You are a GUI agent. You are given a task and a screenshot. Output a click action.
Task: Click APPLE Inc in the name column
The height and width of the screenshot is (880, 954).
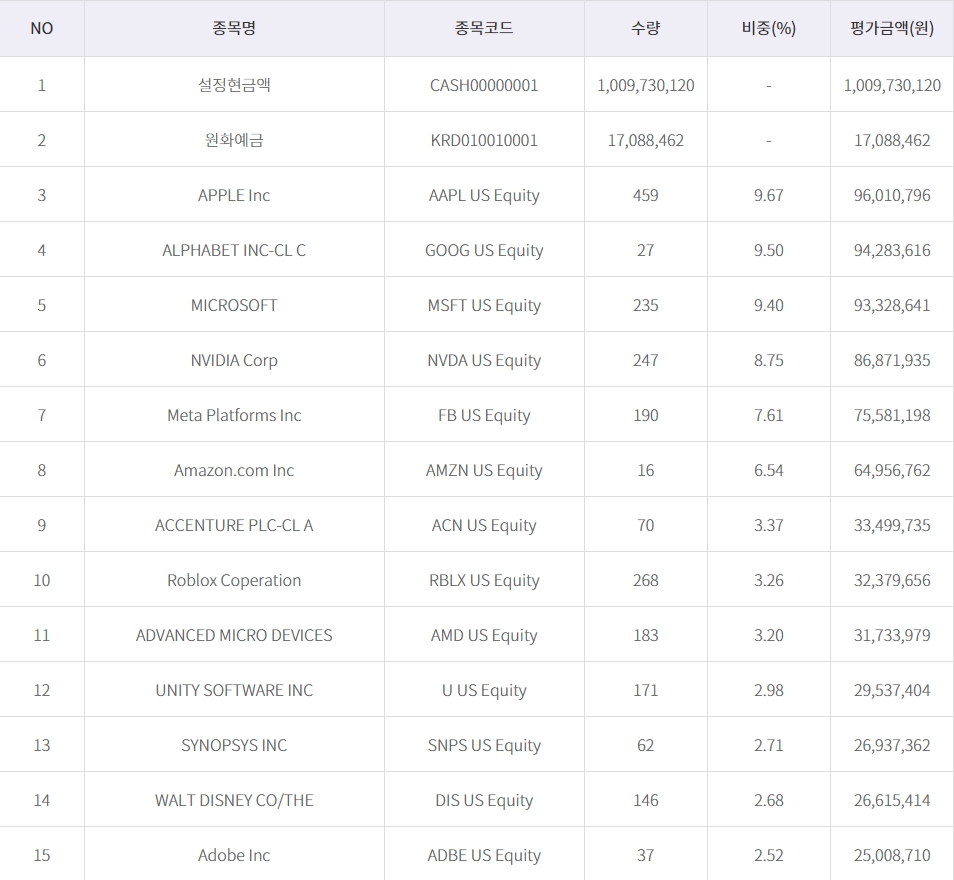[234, 195]
